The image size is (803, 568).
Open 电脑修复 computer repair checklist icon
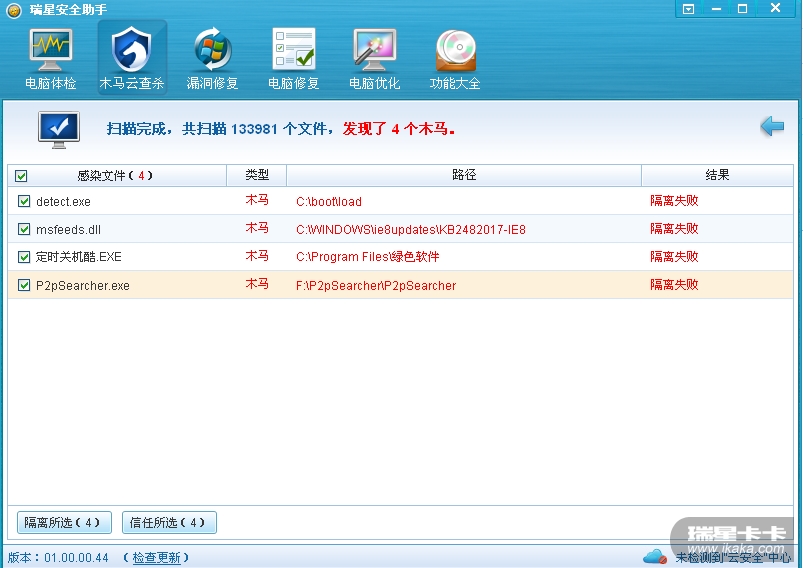(293, 58)
